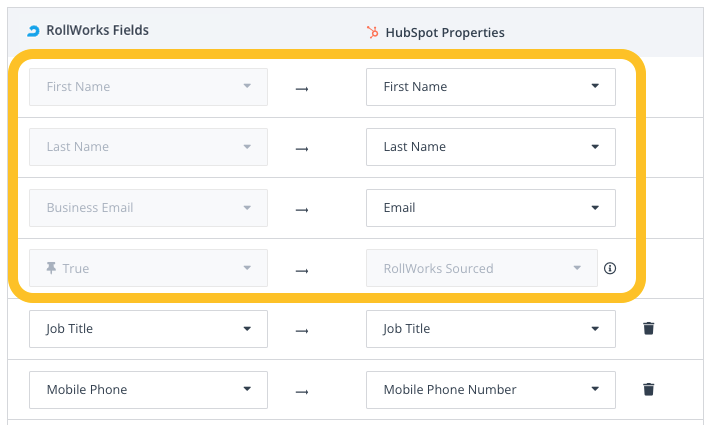Click the disabled RollWorks Sourced dropdown
Screen dimensions: 712x425
(481, 268)
